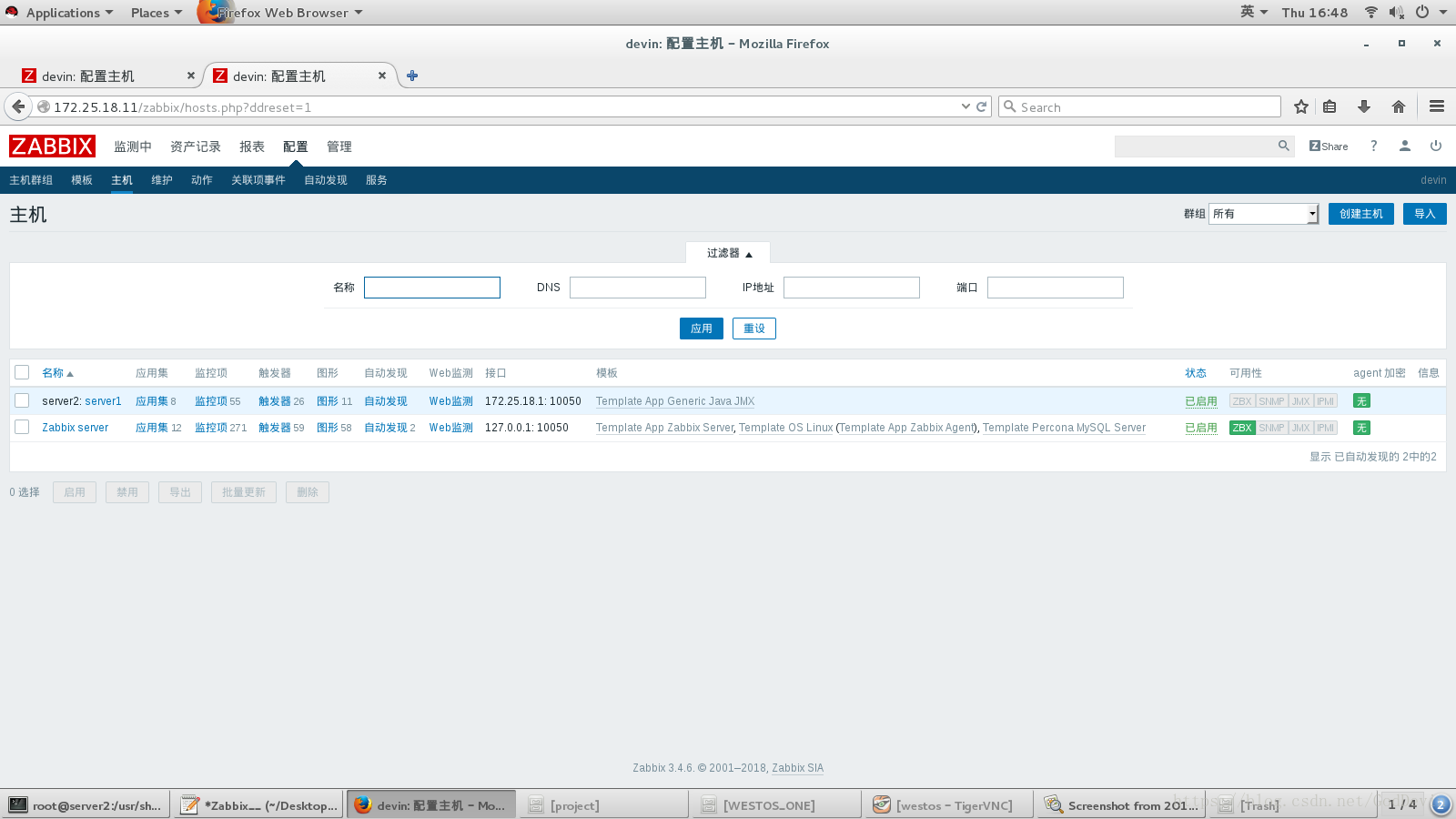Switch to the 模板 submenu
Viewport: 1456px width, 819px height.
(x=82, y=180)
